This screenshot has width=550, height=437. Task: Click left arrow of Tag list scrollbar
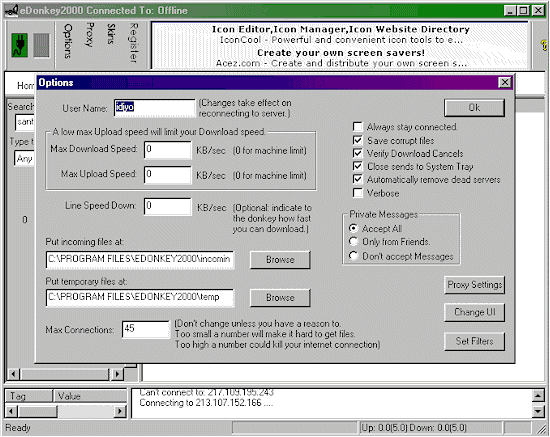tap(12, 411)
